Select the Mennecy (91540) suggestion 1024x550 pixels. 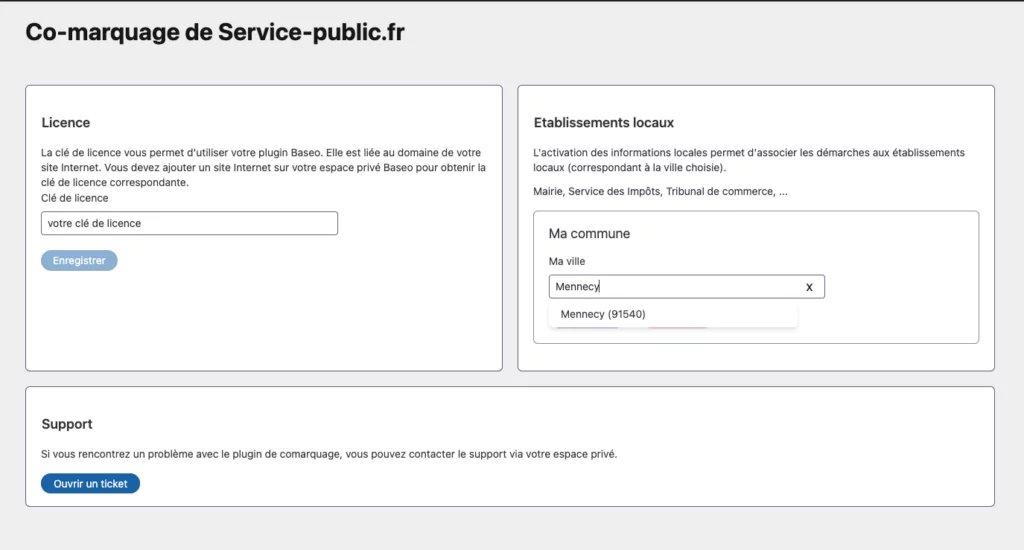[x=673, y=314]
